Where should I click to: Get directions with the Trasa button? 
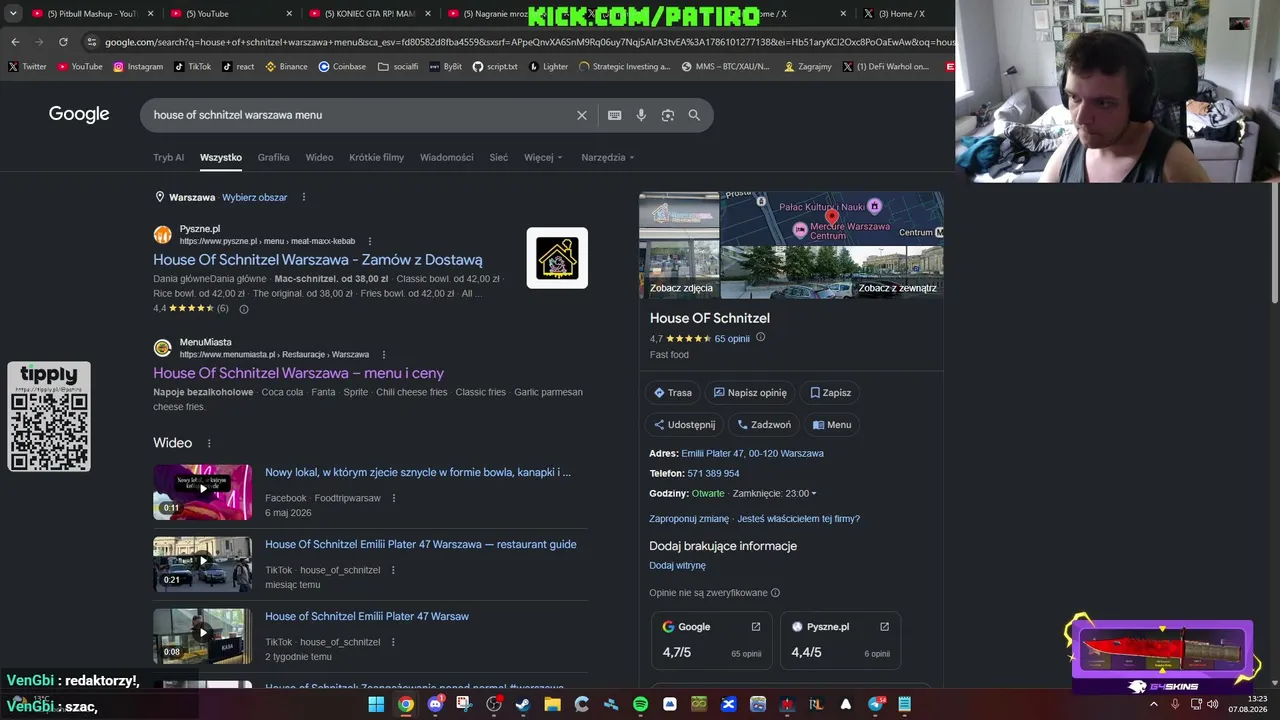pyautogui.click(x=673, y=393)
